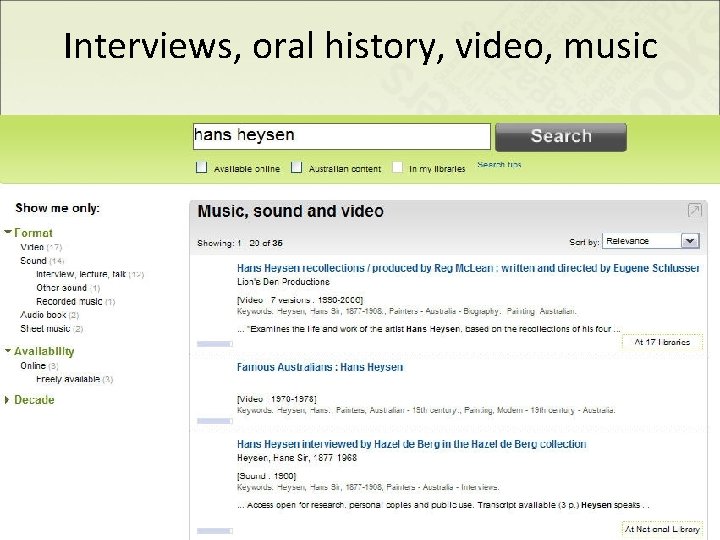Click the Music, sound and video heading
720x540 pixels.
point(290,211)
